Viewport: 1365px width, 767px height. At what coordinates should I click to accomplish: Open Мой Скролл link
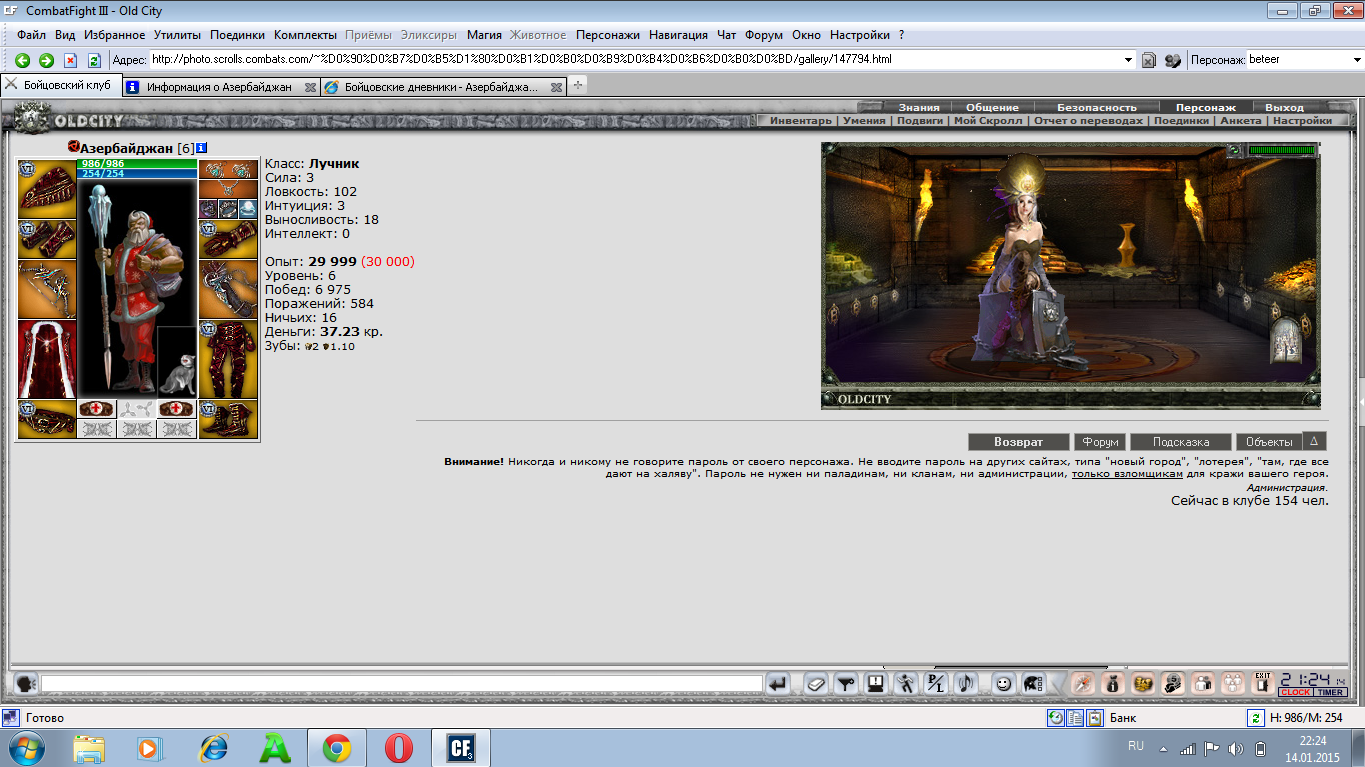(x=988, y=120)
